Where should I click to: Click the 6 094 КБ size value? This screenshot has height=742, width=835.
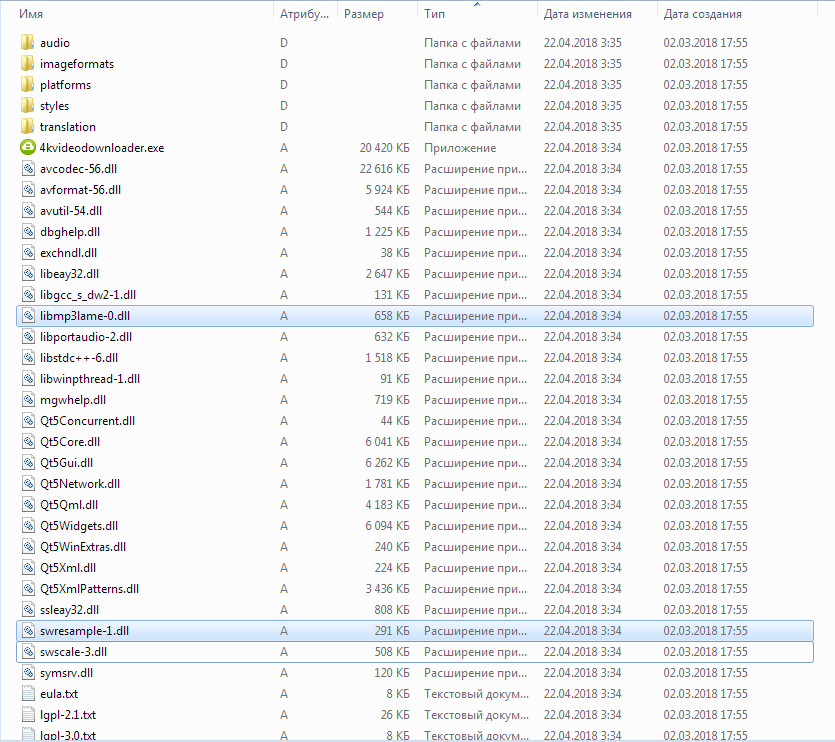(388, 526)
